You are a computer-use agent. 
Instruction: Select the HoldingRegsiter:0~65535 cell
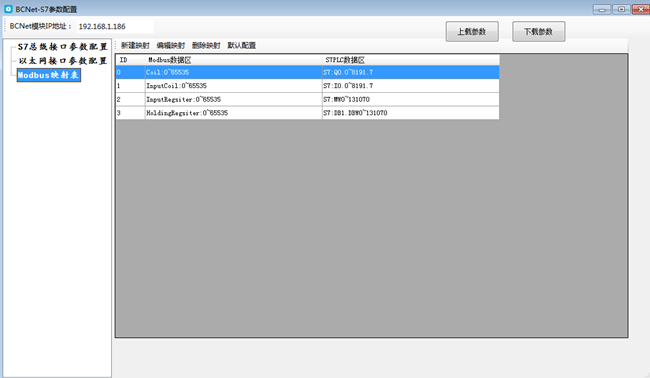[x=234, y=113]
